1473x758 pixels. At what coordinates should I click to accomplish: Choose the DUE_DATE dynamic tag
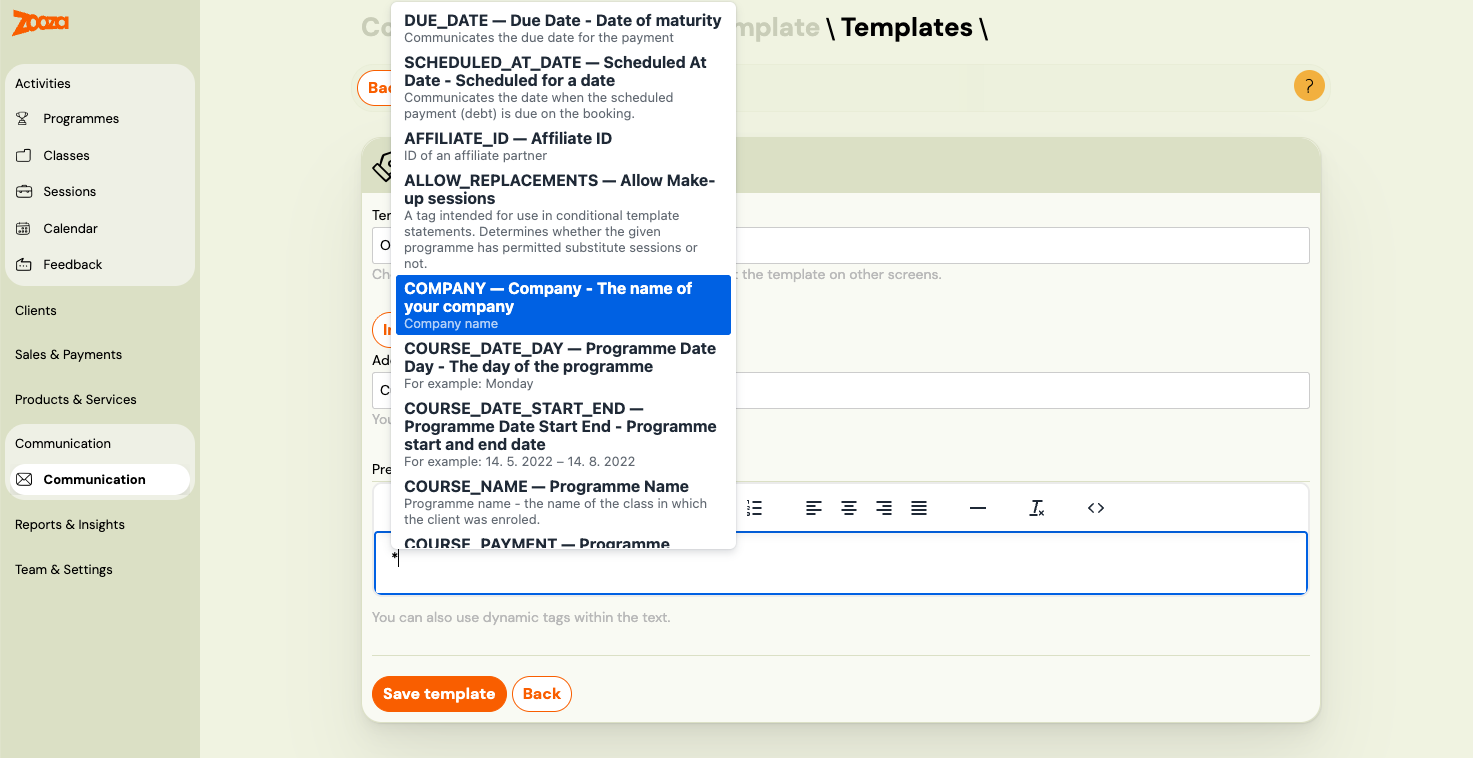click(563, 28)
